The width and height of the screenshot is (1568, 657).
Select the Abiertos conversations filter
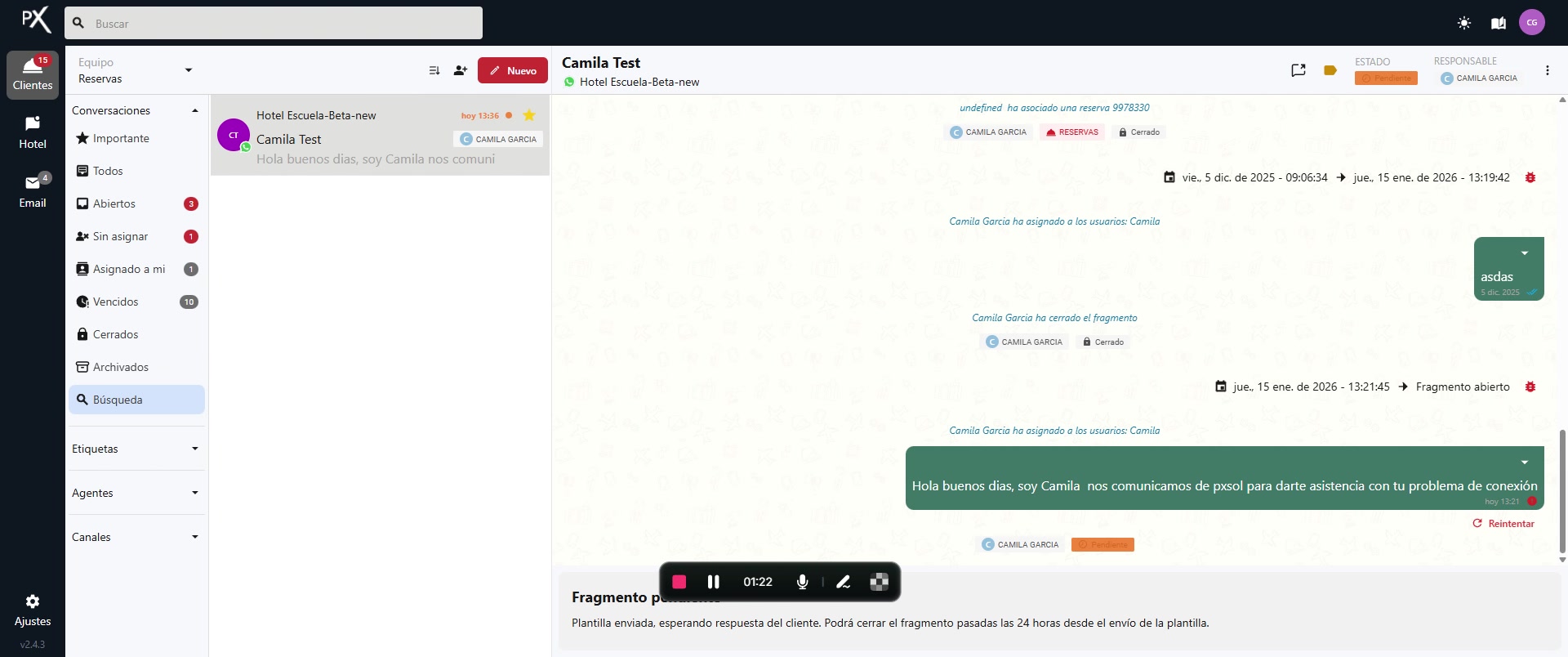click(114, 203)
